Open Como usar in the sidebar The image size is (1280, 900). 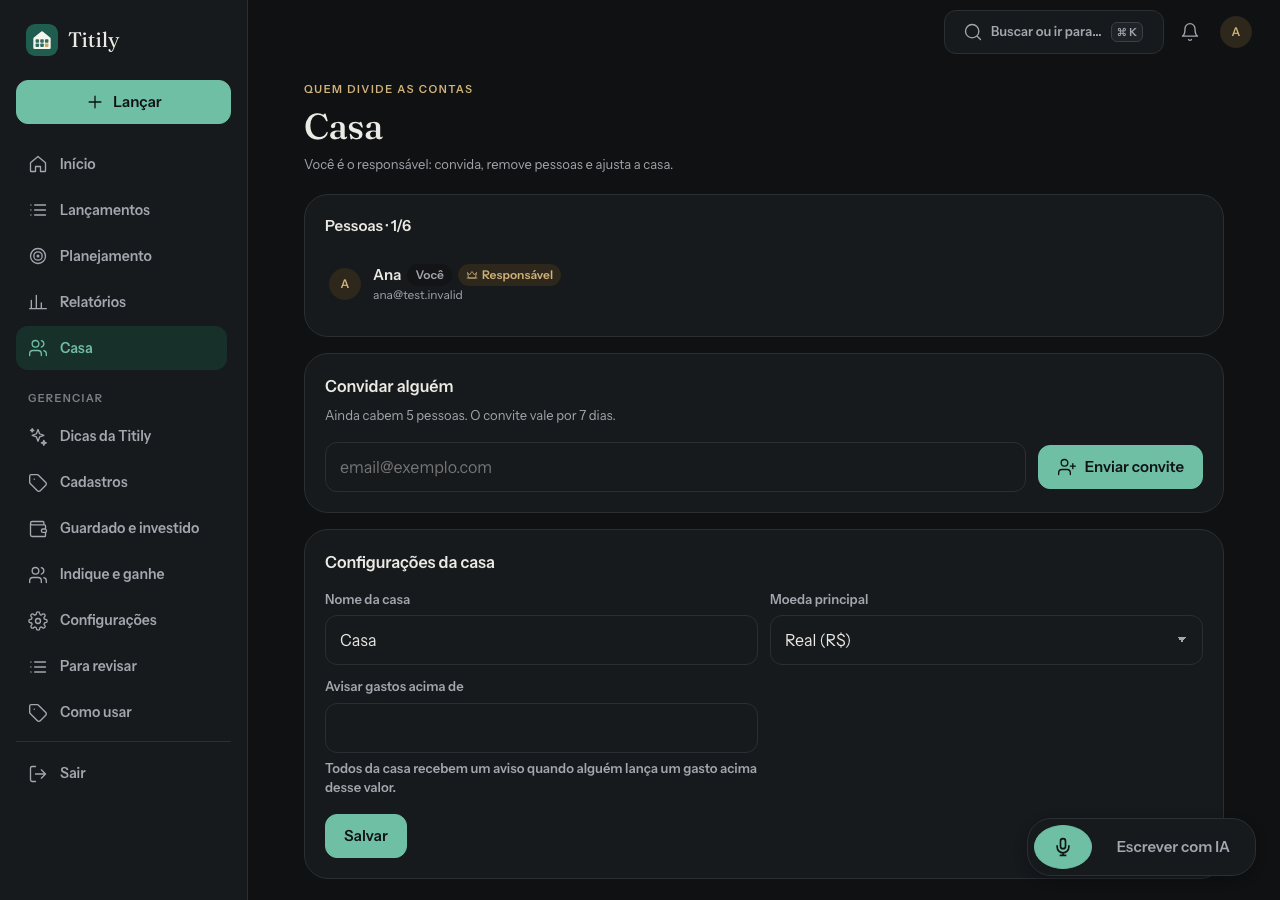pos(122,712)
